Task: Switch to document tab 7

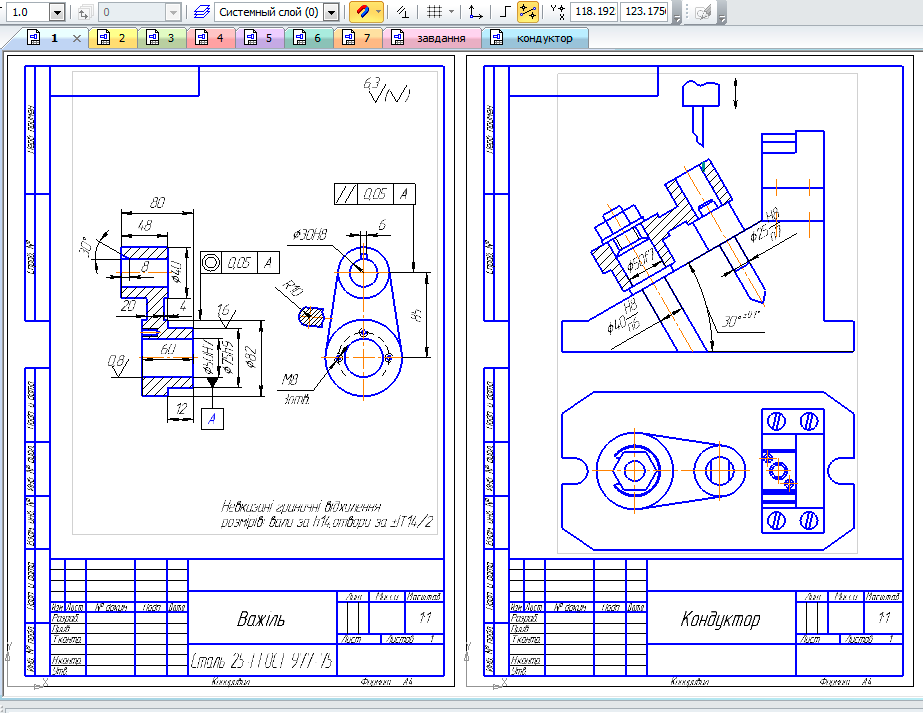Action: [357, 38]
